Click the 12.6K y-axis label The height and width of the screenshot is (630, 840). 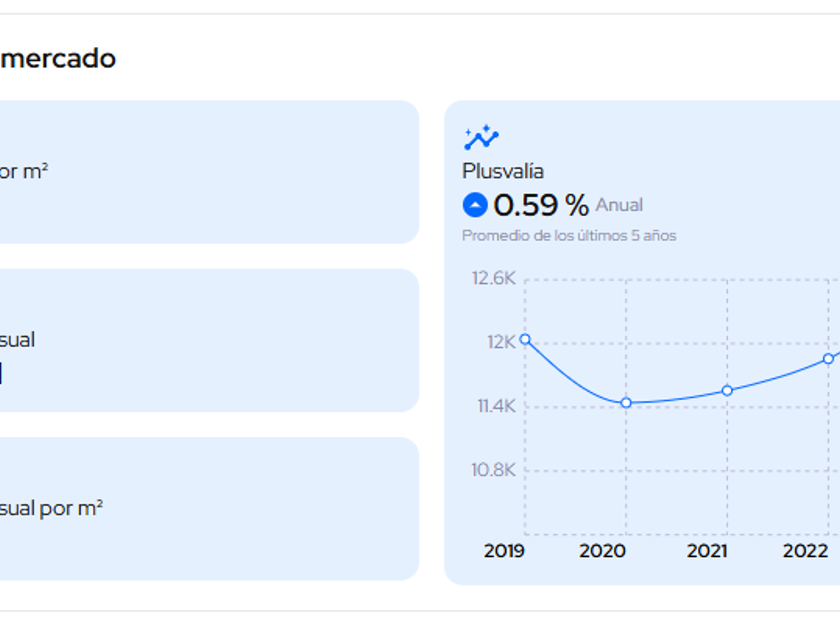pyautogui.click(x=494, y=278)
